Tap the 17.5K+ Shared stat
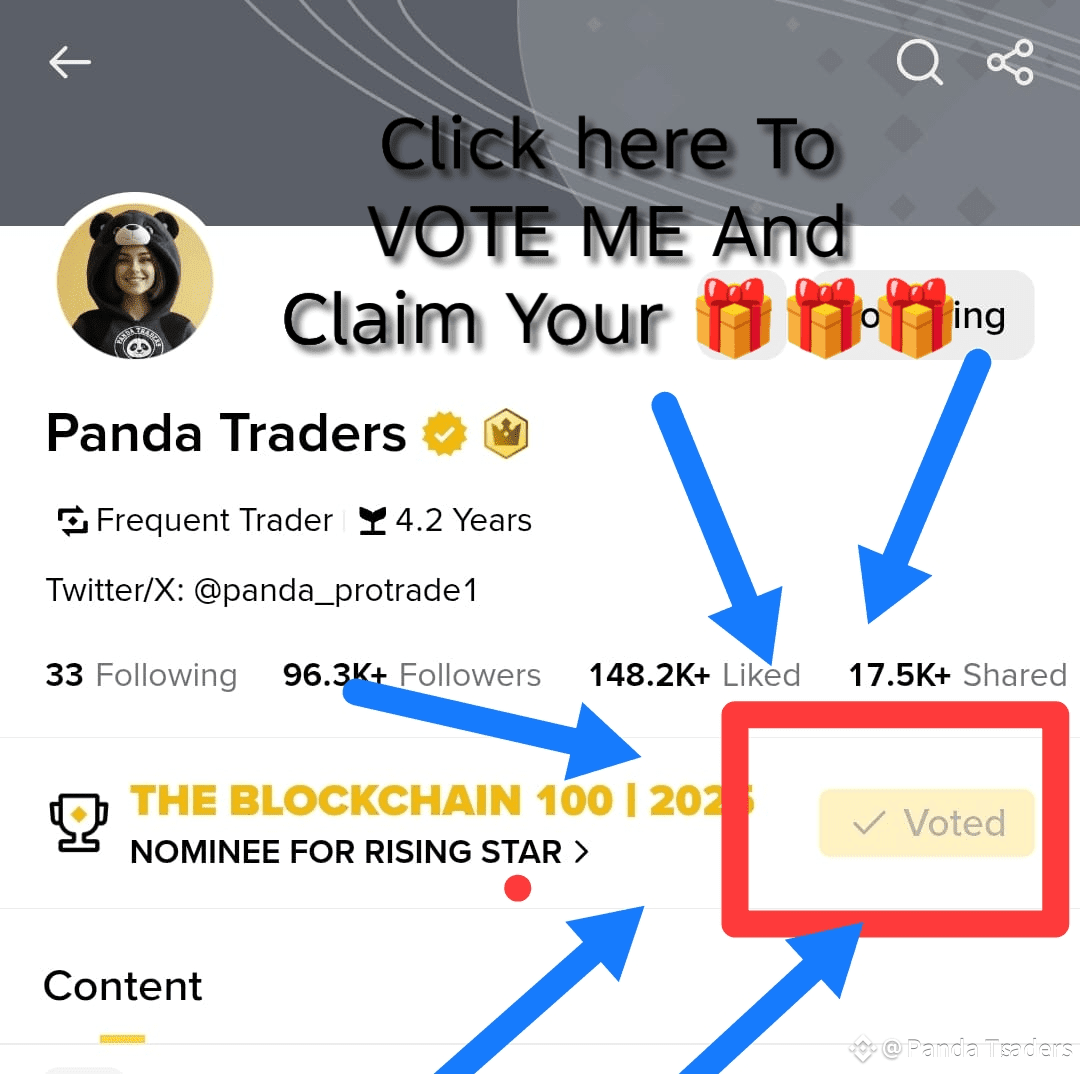Viewport: 1080px width, 1074px height. (x=957, y=675)
